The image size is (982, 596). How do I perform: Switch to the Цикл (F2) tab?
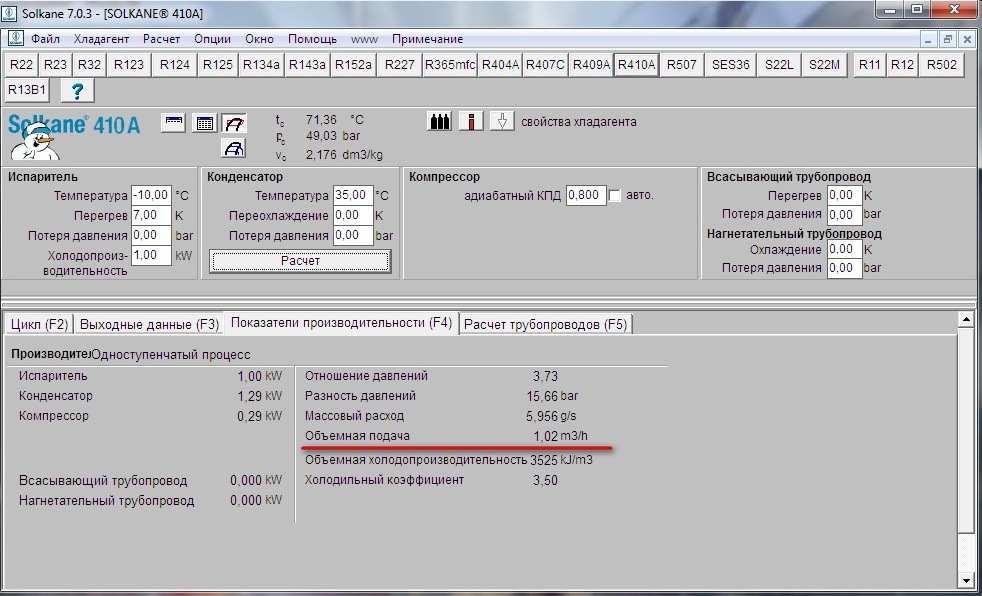(39, 324)
